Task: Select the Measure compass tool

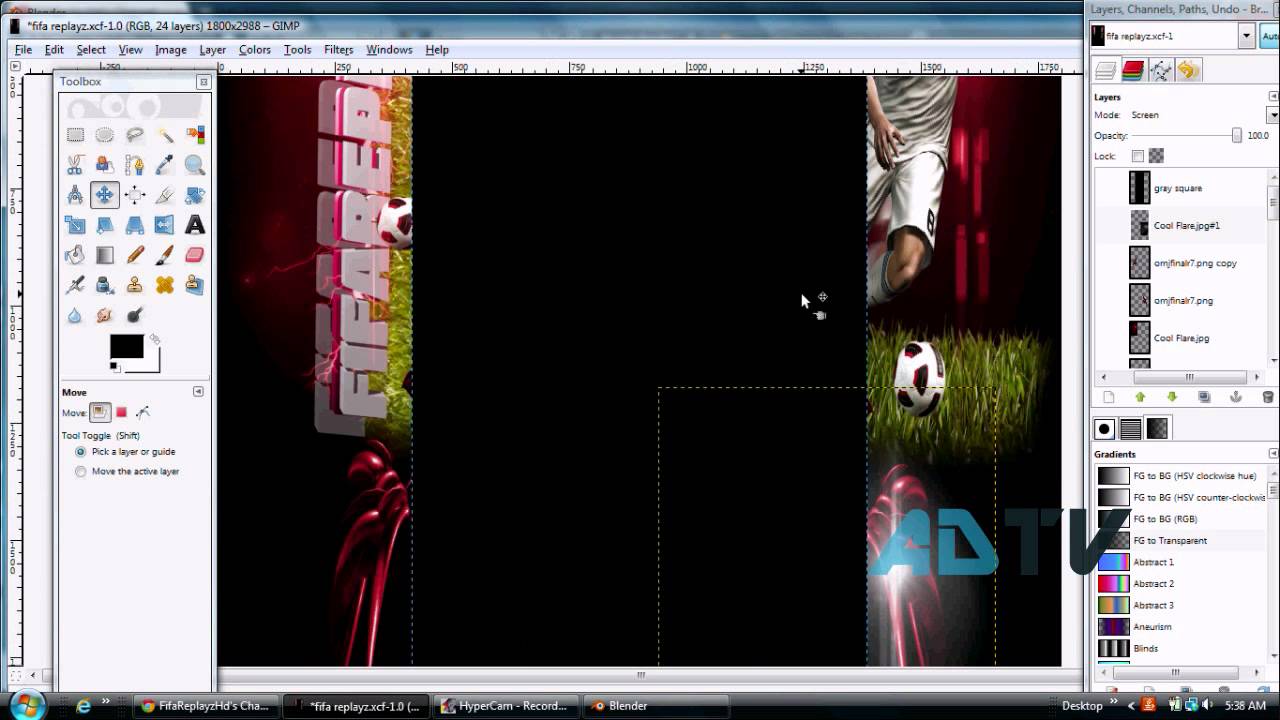Action: coord(75,195)
